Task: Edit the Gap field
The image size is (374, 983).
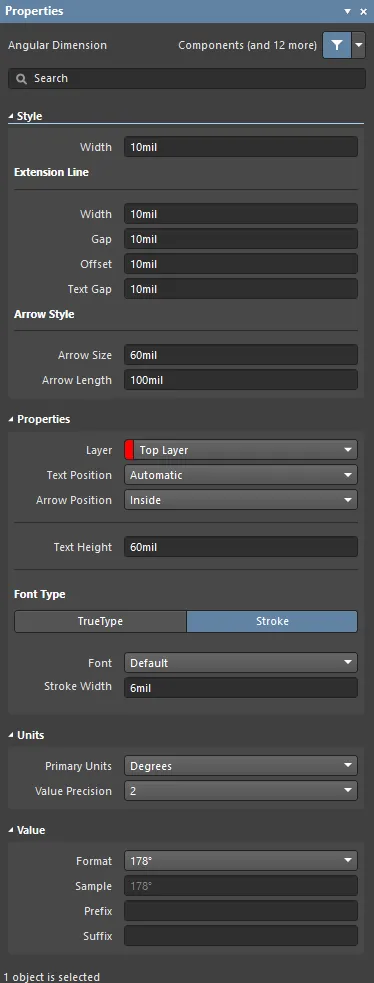Action: click(241, 239)
